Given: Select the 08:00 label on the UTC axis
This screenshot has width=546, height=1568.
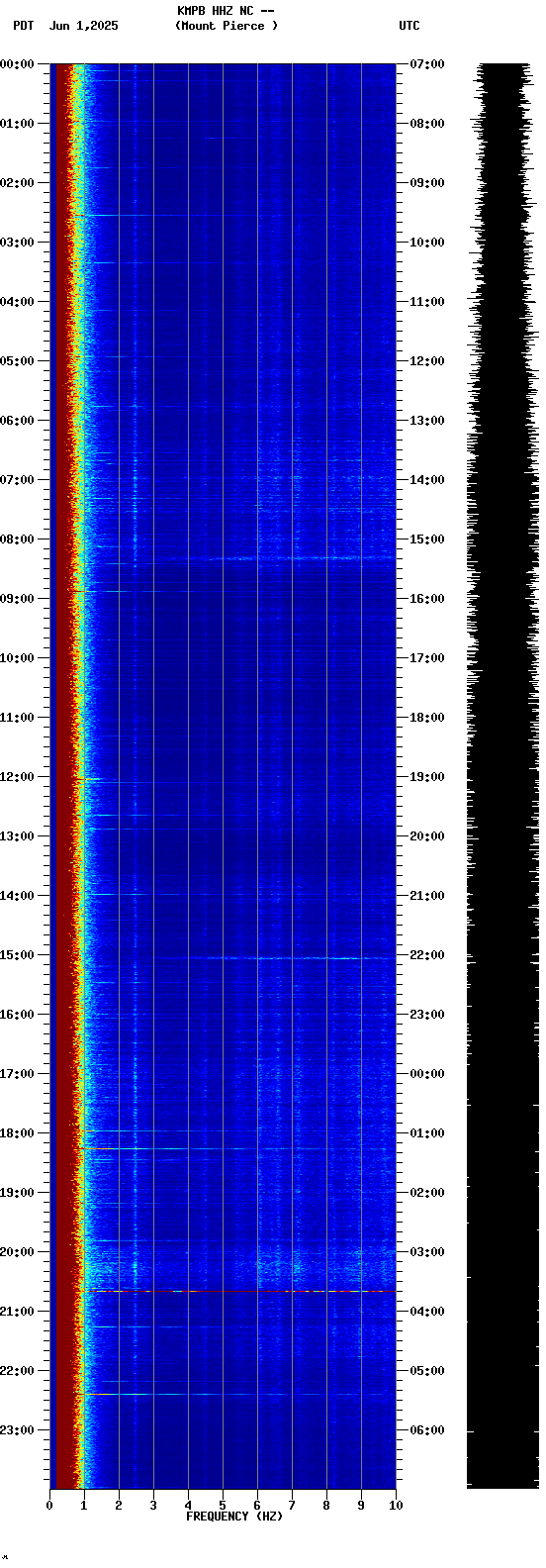Looking at the screenshot, I should [x=427, y=124].
